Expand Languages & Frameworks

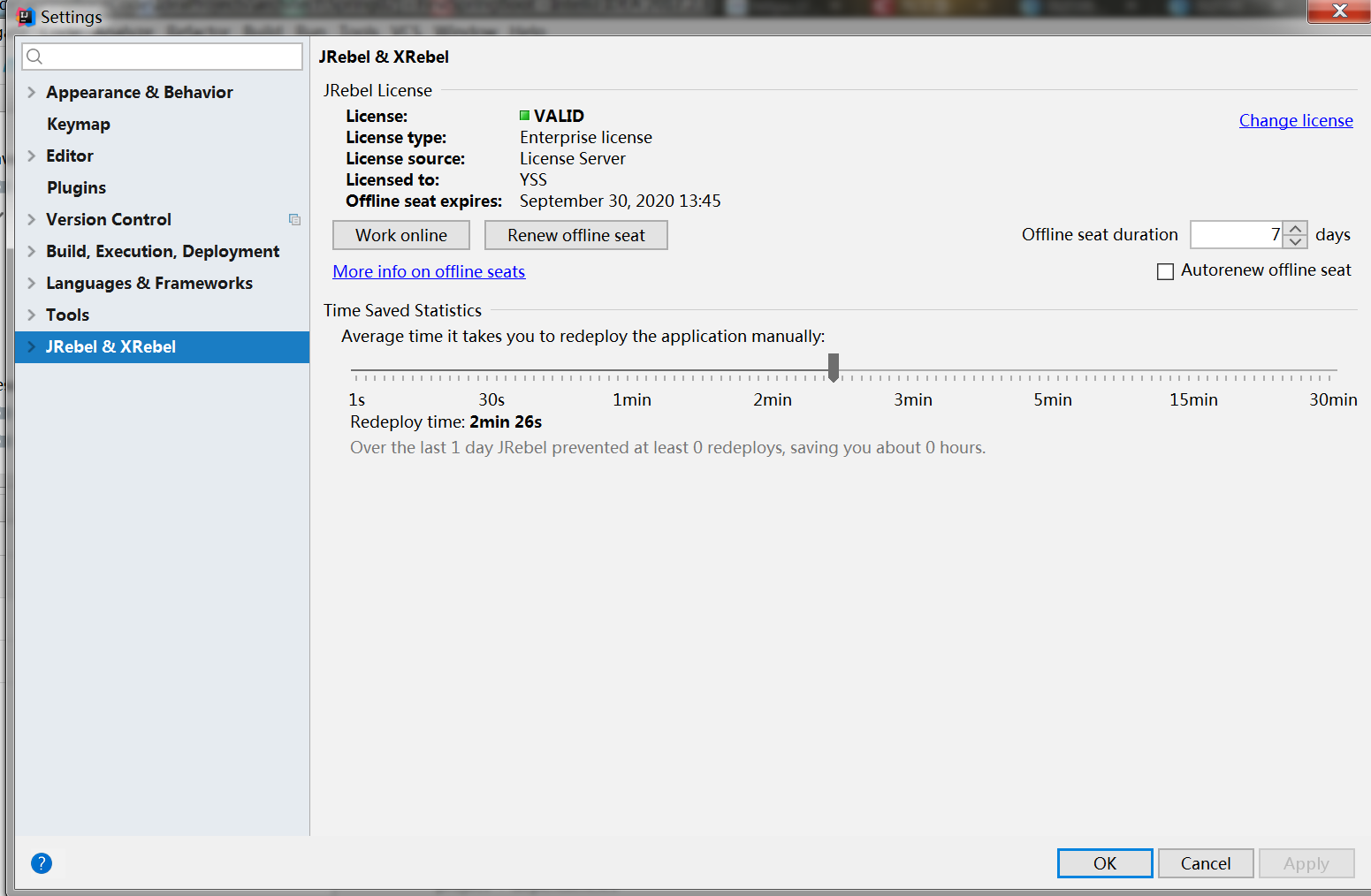click(32, 283)
